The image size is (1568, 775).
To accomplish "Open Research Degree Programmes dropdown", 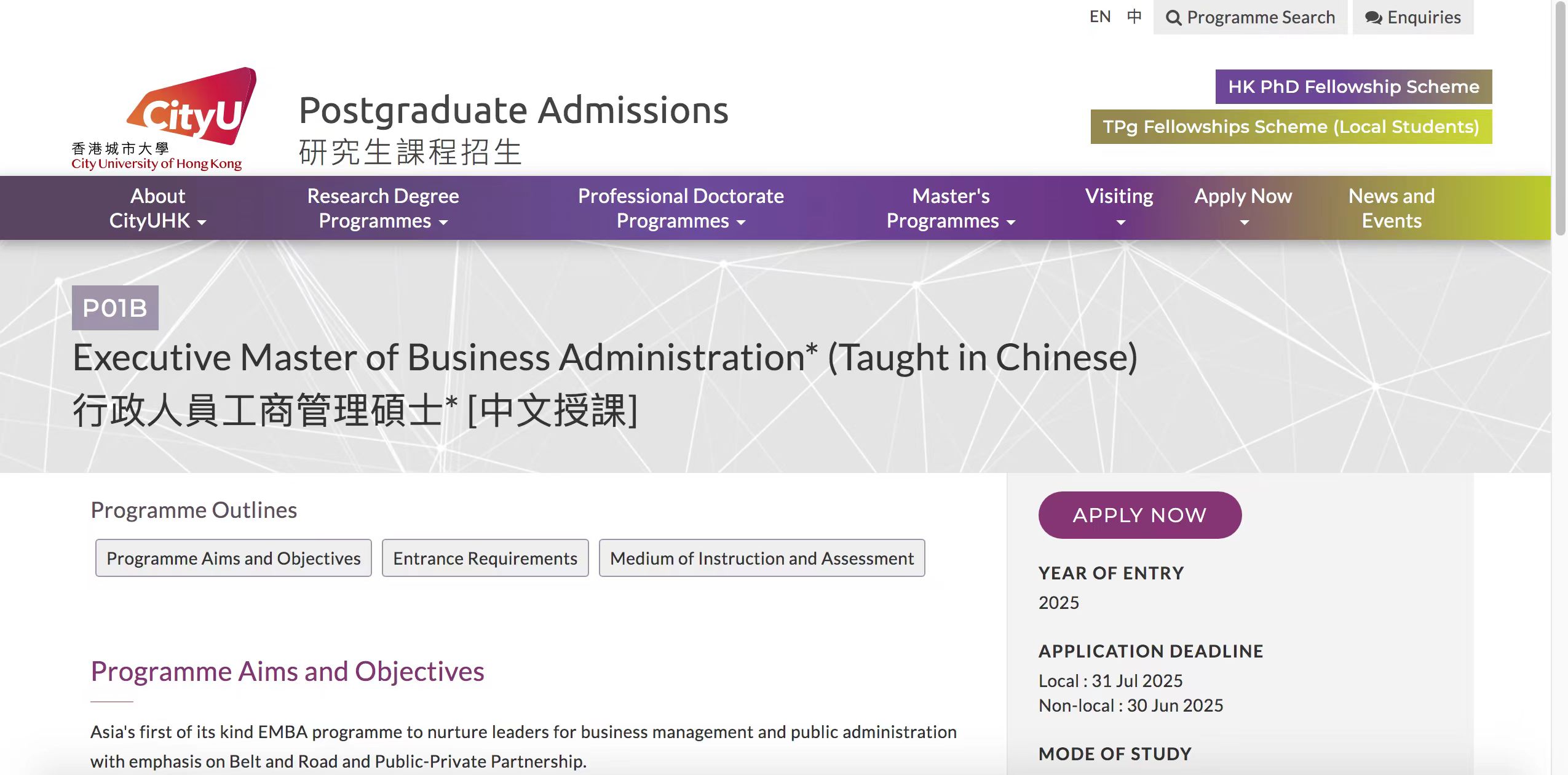I will [382, 208].
